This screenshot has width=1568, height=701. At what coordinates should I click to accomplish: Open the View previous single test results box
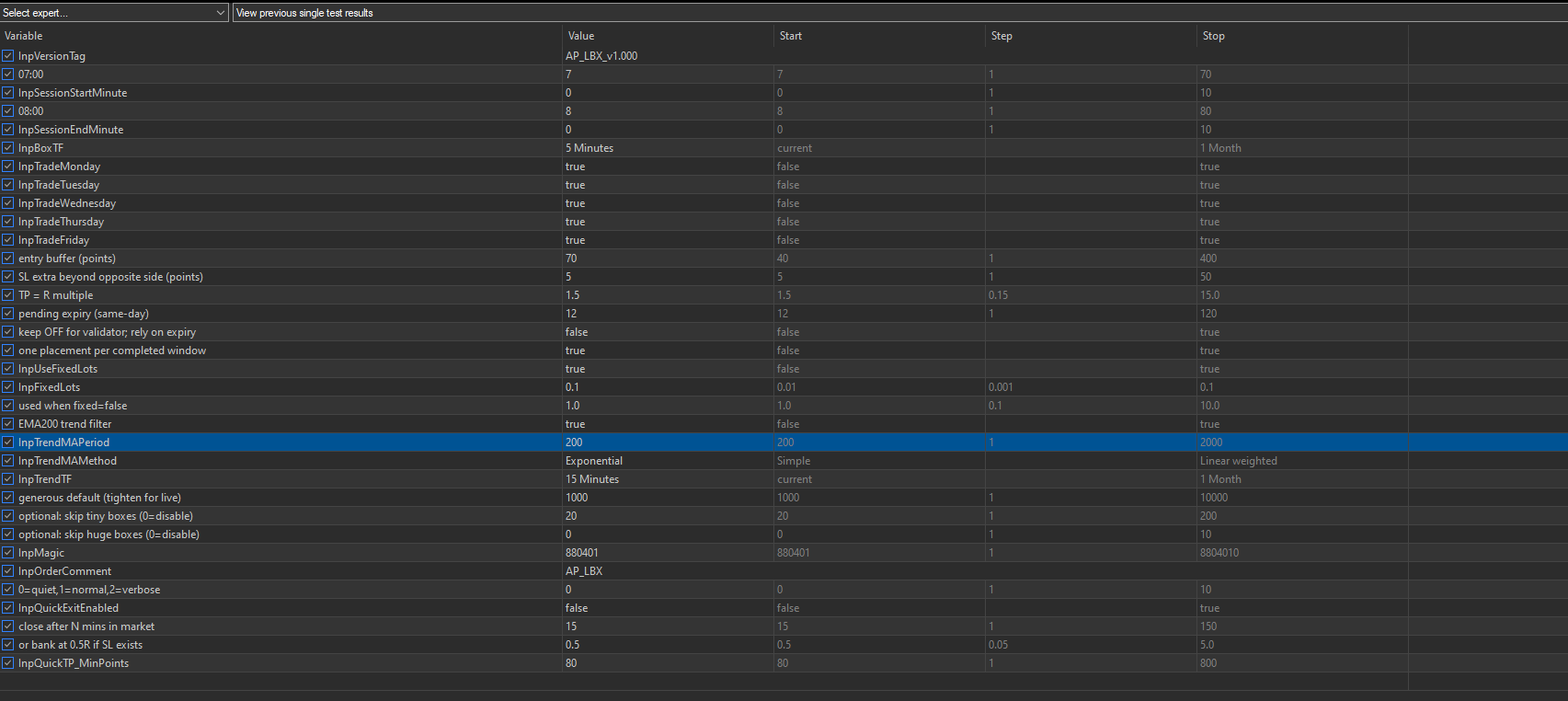coord(899,13)
